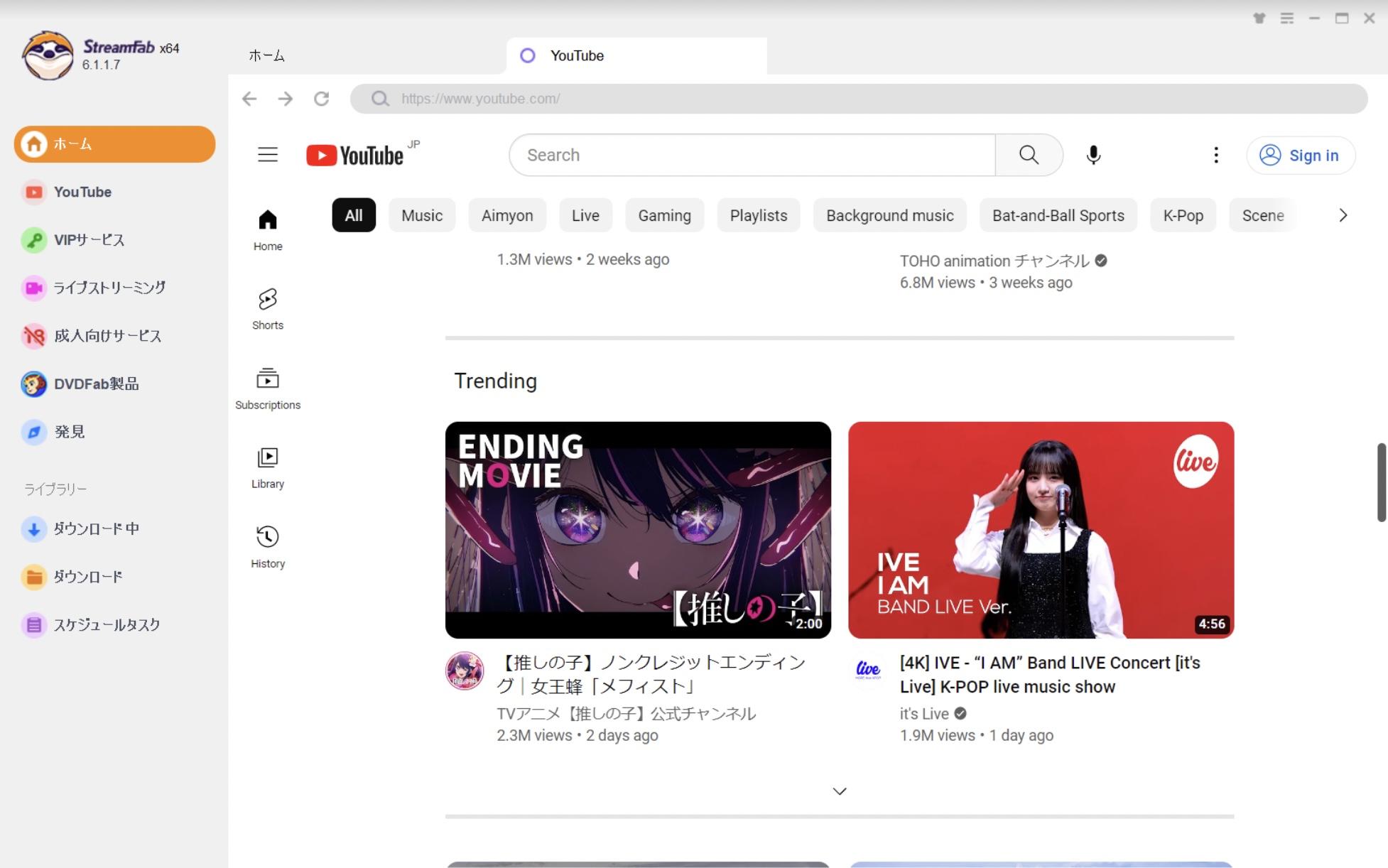Click the it's Live channel avatar
Screen dimensions: 1388x868
pos(867,671)
